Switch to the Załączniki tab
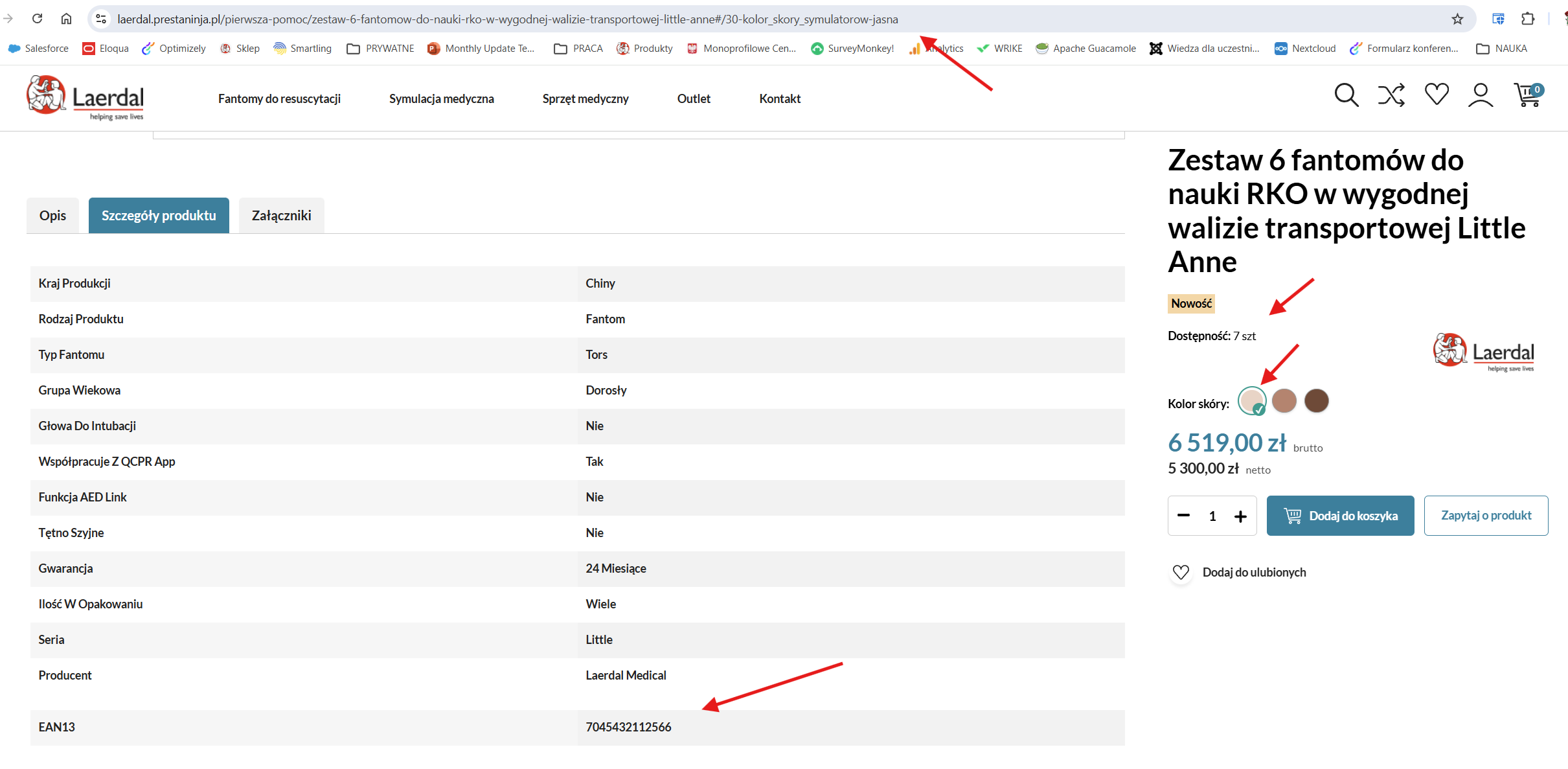Image resolution: width=1568 pixels, height=769 pixels. [x=281, y=215]
